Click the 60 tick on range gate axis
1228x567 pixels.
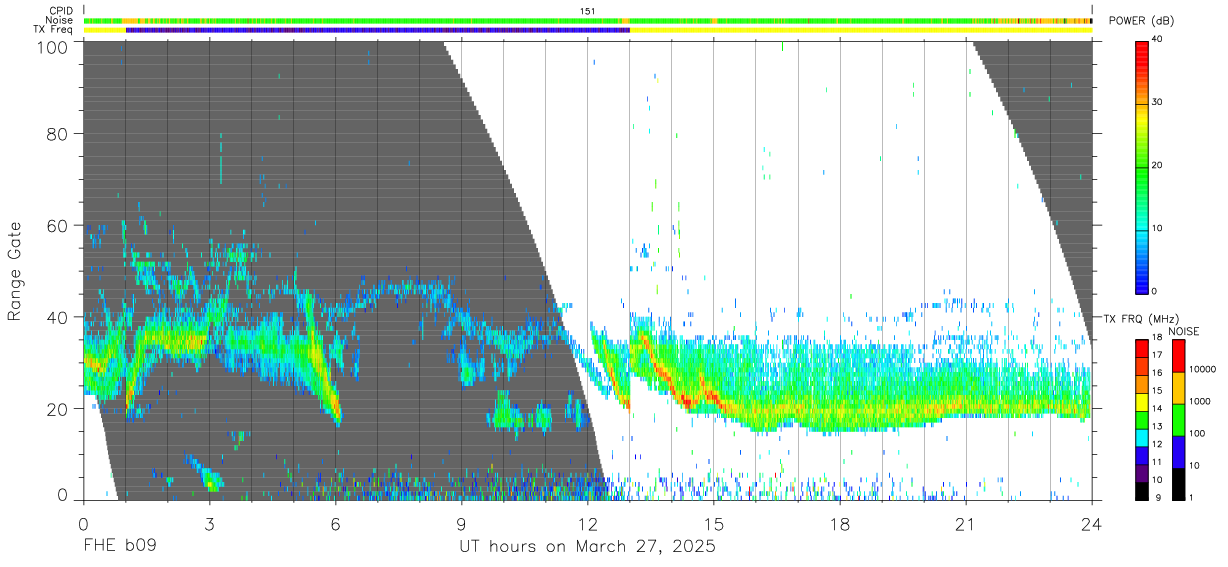[58, 226]
